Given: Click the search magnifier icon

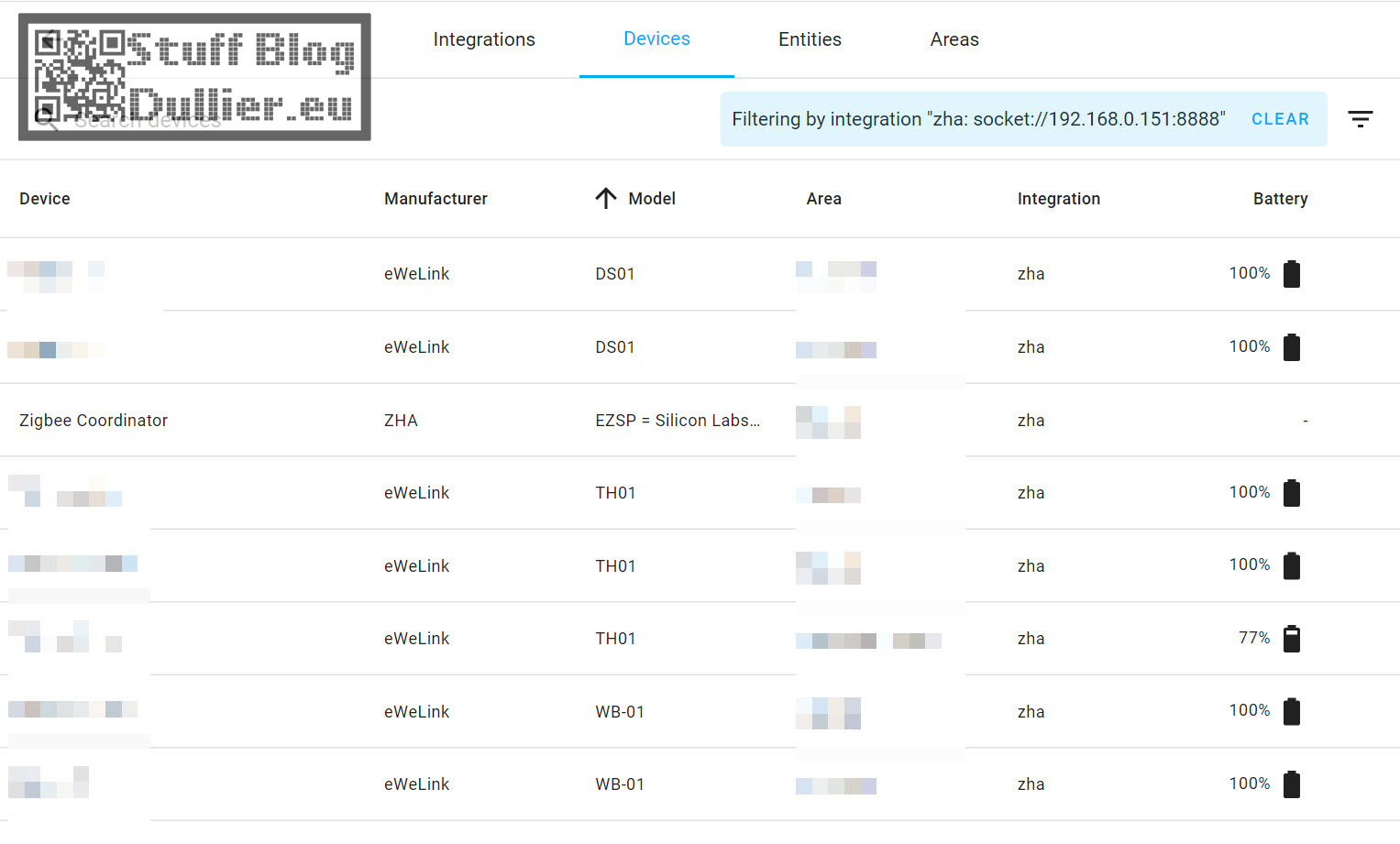Looking at the screenshot, I should [x=44, y=119].
